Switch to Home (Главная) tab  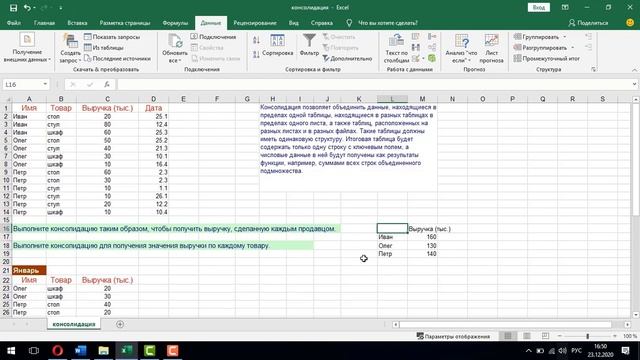(44, 23)
